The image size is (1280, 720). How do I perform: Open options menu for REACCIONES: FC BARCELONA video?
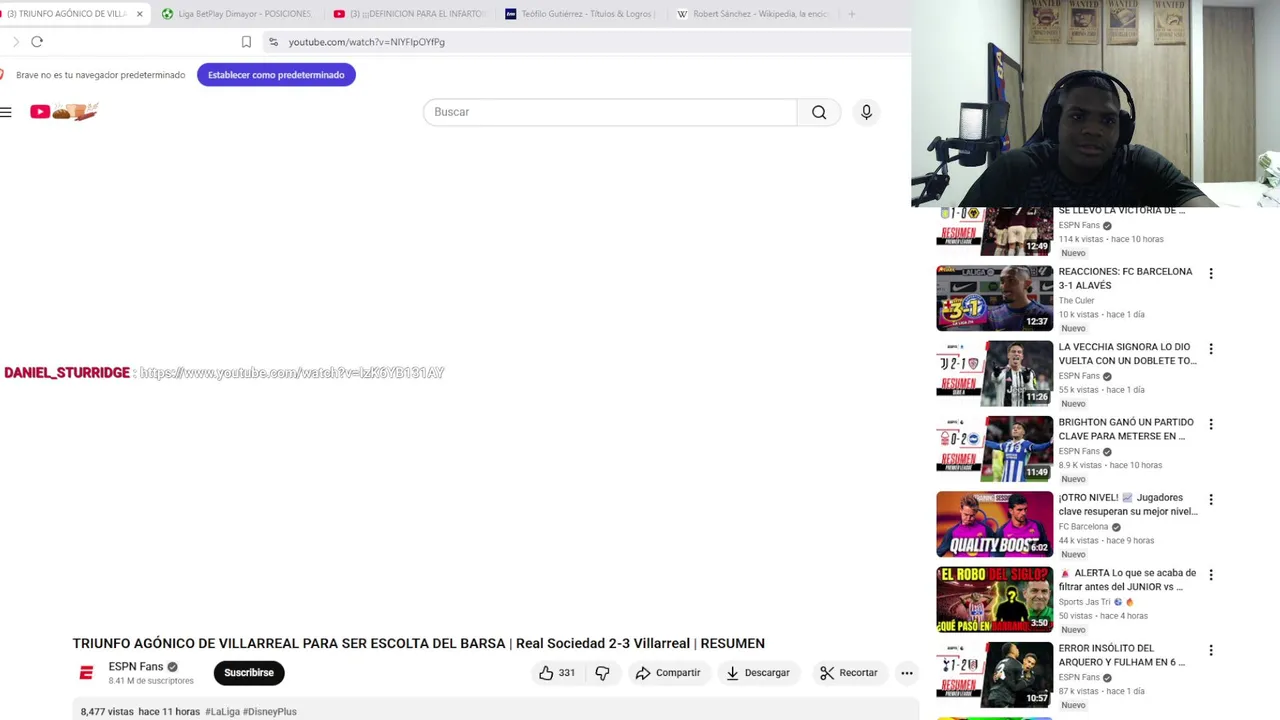1210,273
